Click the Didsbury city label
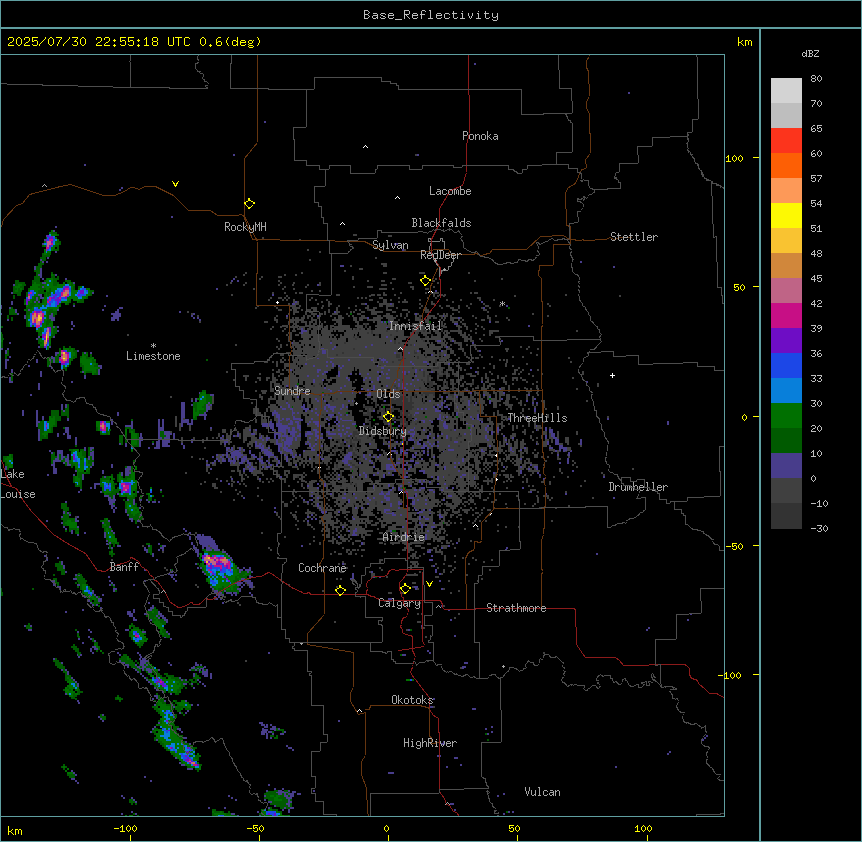This screenshot has height=842, width=862. point(382,431)
